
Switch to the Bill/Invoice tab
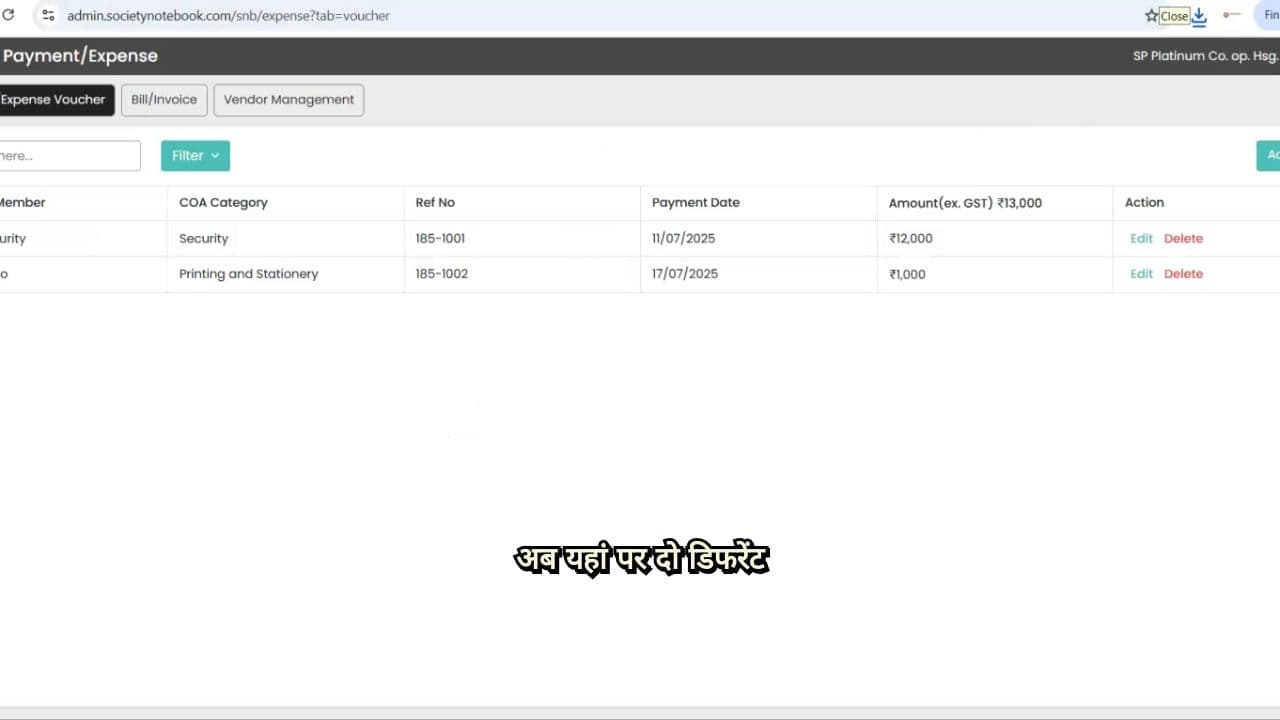pyautogui.click(x=164, y=100)
